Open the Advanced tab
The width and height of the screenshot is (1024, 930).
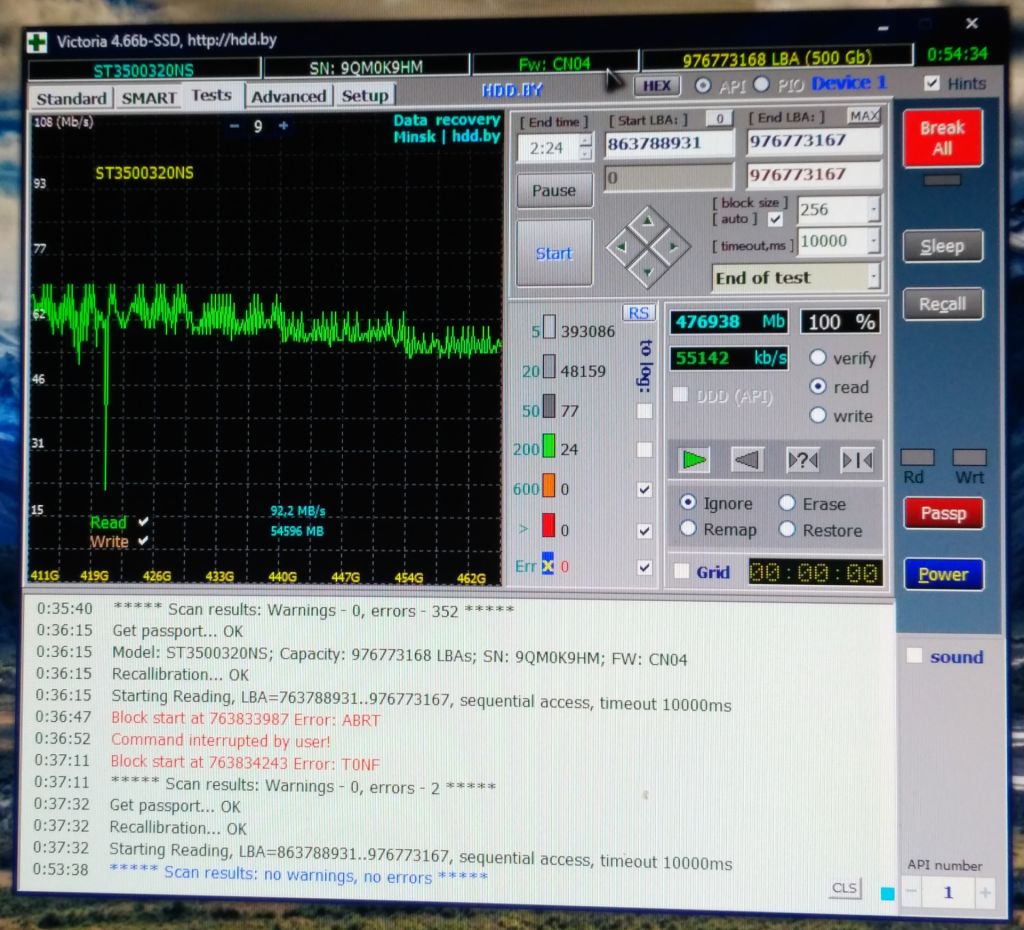pyautogui.click(x=288, y=97)
